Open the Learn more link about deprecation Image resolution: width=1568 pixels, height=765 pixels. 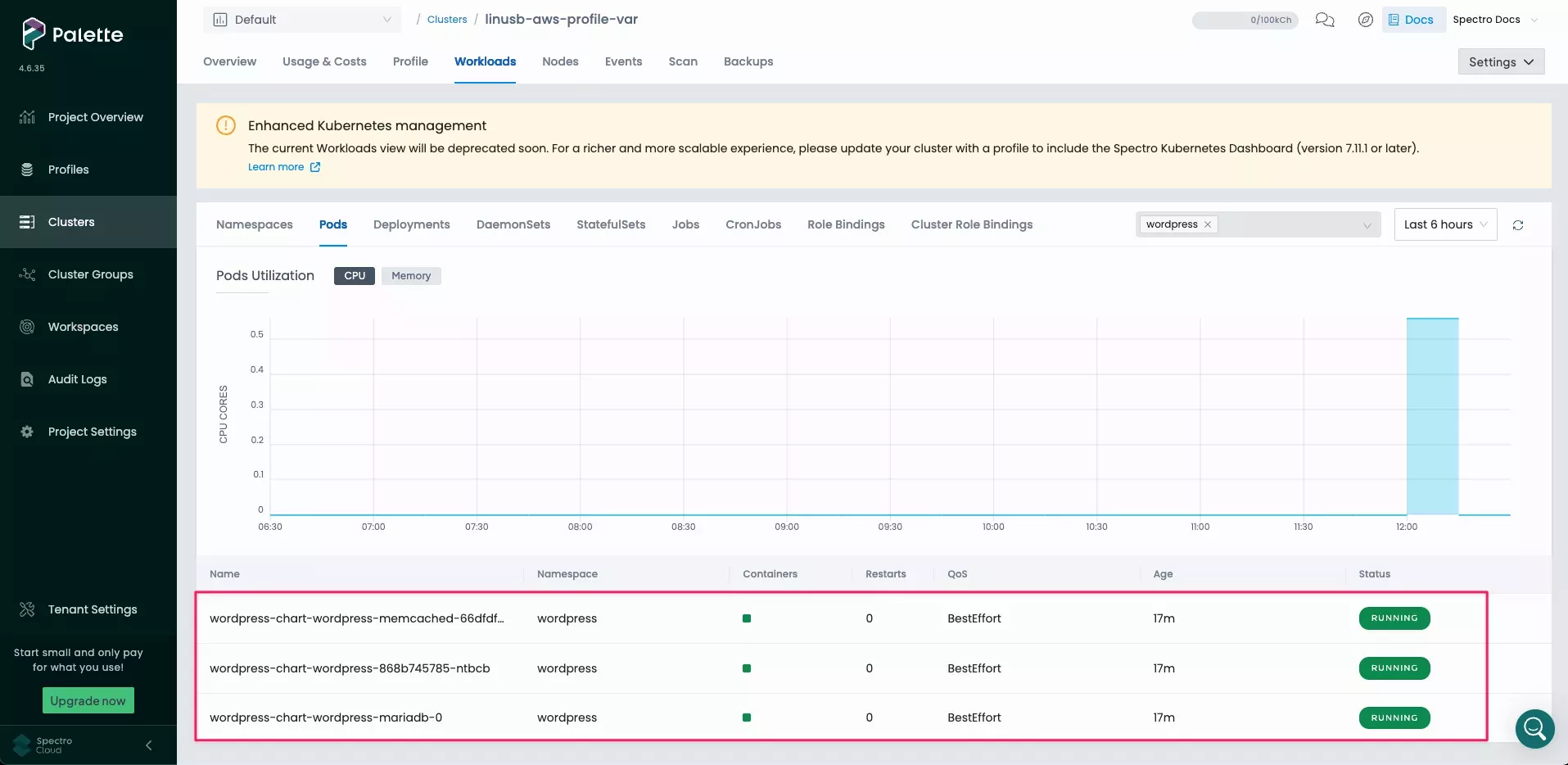coord(277,166)
